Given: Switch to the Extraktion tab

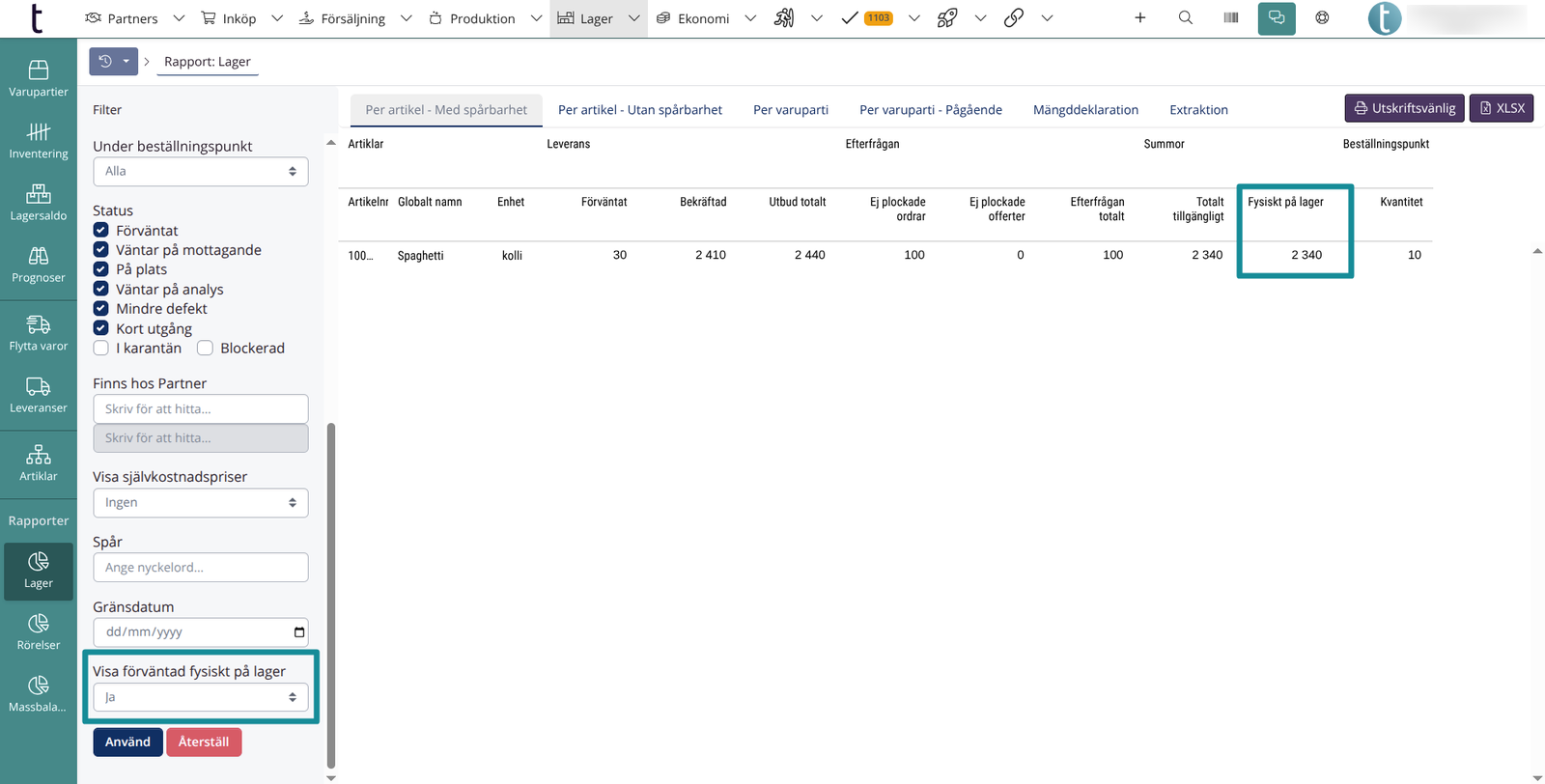Looking at the screenshot, I should (1198, 110).
